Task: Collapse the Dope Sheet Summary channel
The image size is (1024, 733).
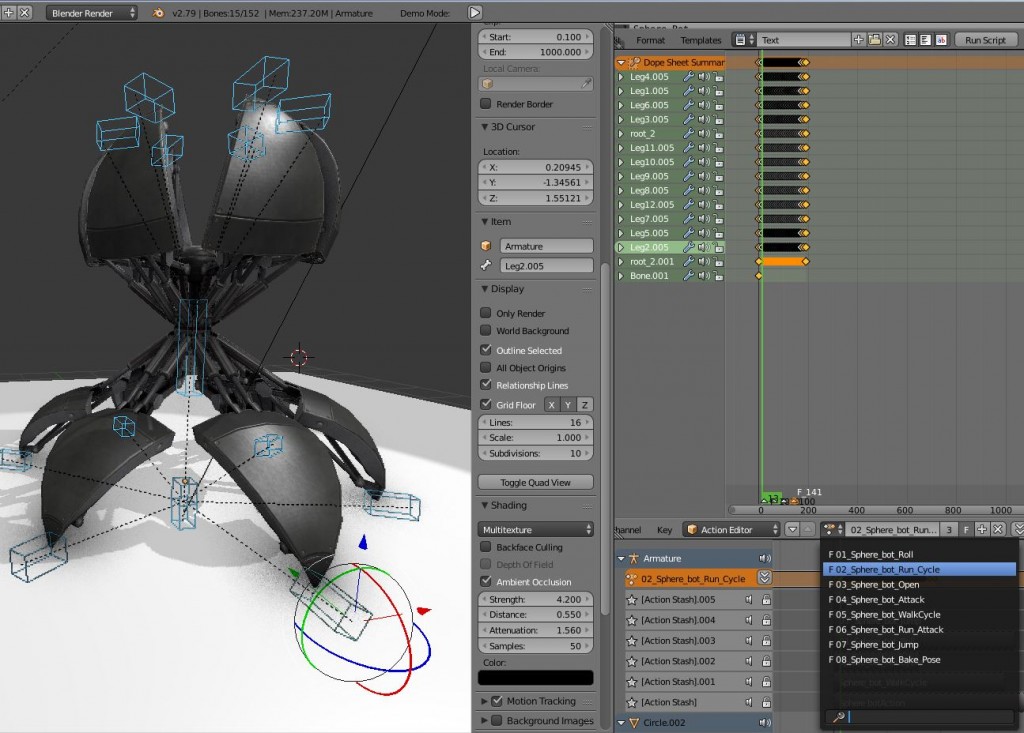Action: tap(620, 61)
